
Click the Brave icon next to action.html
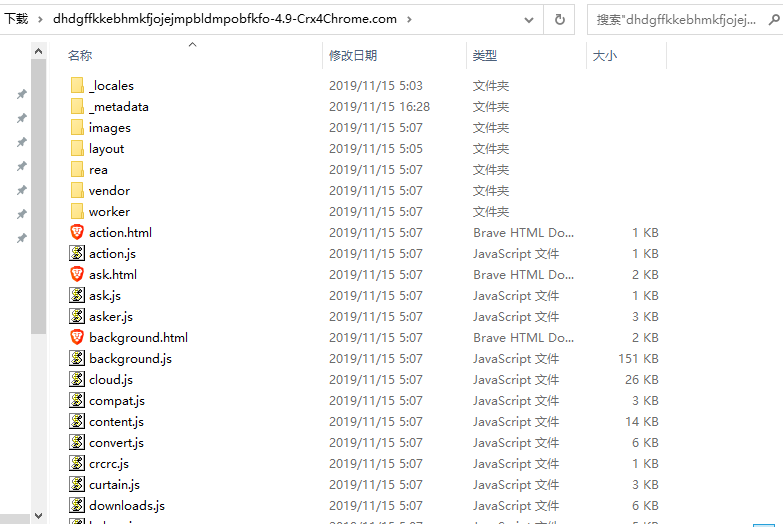pos(78,232)
